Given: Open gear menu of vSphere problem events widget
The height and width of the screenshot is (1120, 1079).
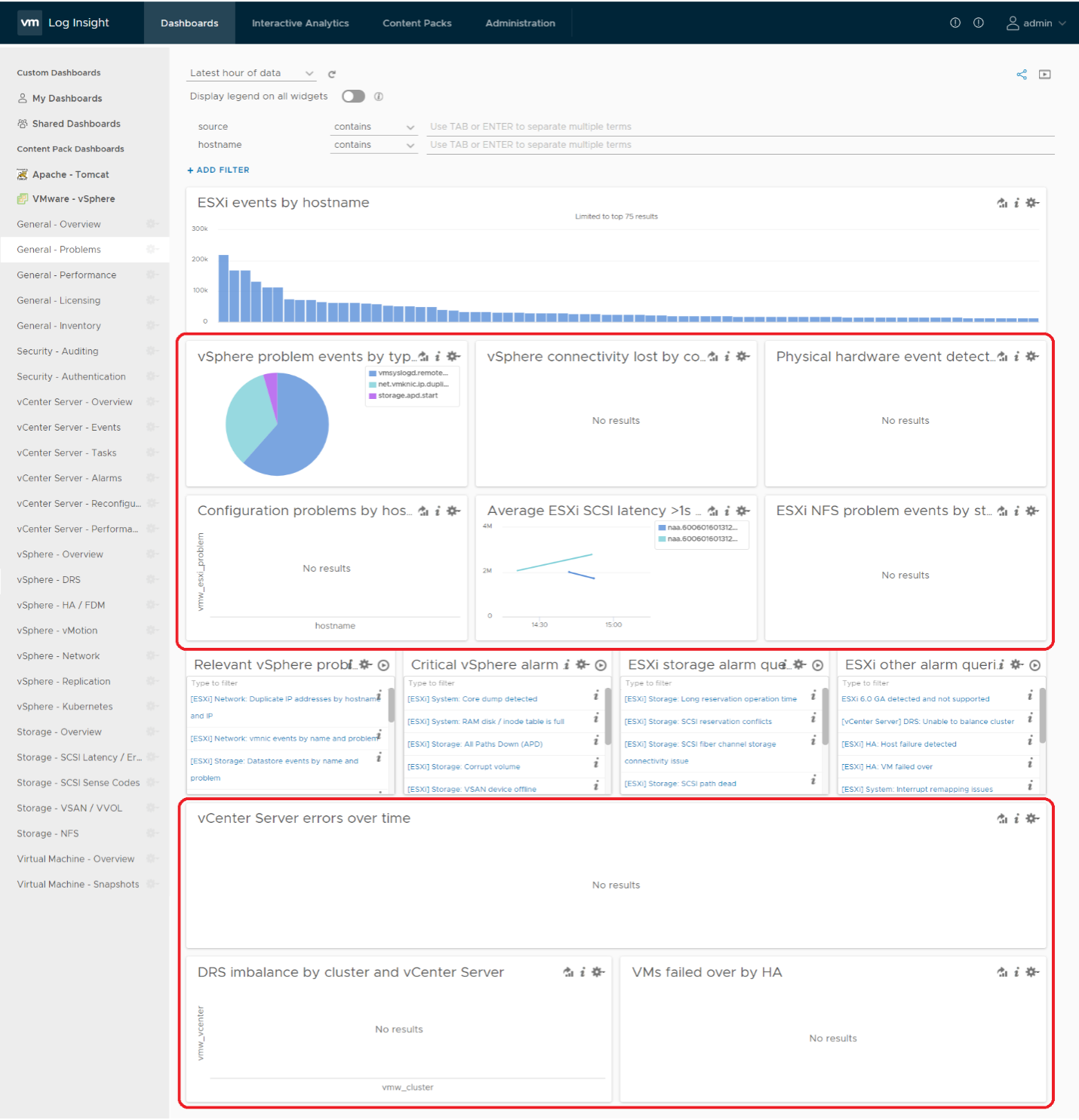Looking at the screenshot, I should [x=453, y=357].
